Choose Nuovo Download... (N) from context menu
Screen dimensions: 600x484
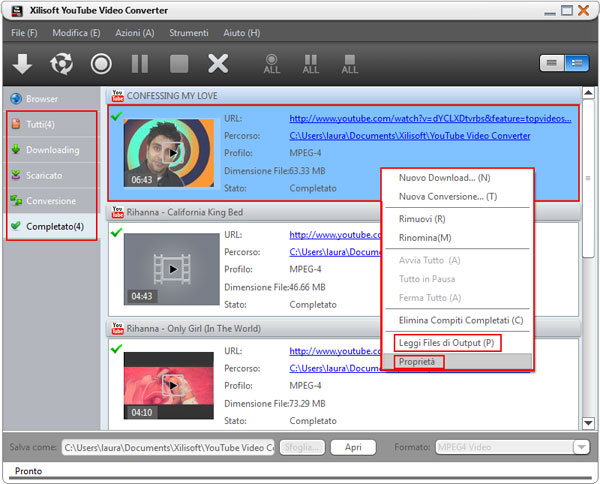pos(458,178)
